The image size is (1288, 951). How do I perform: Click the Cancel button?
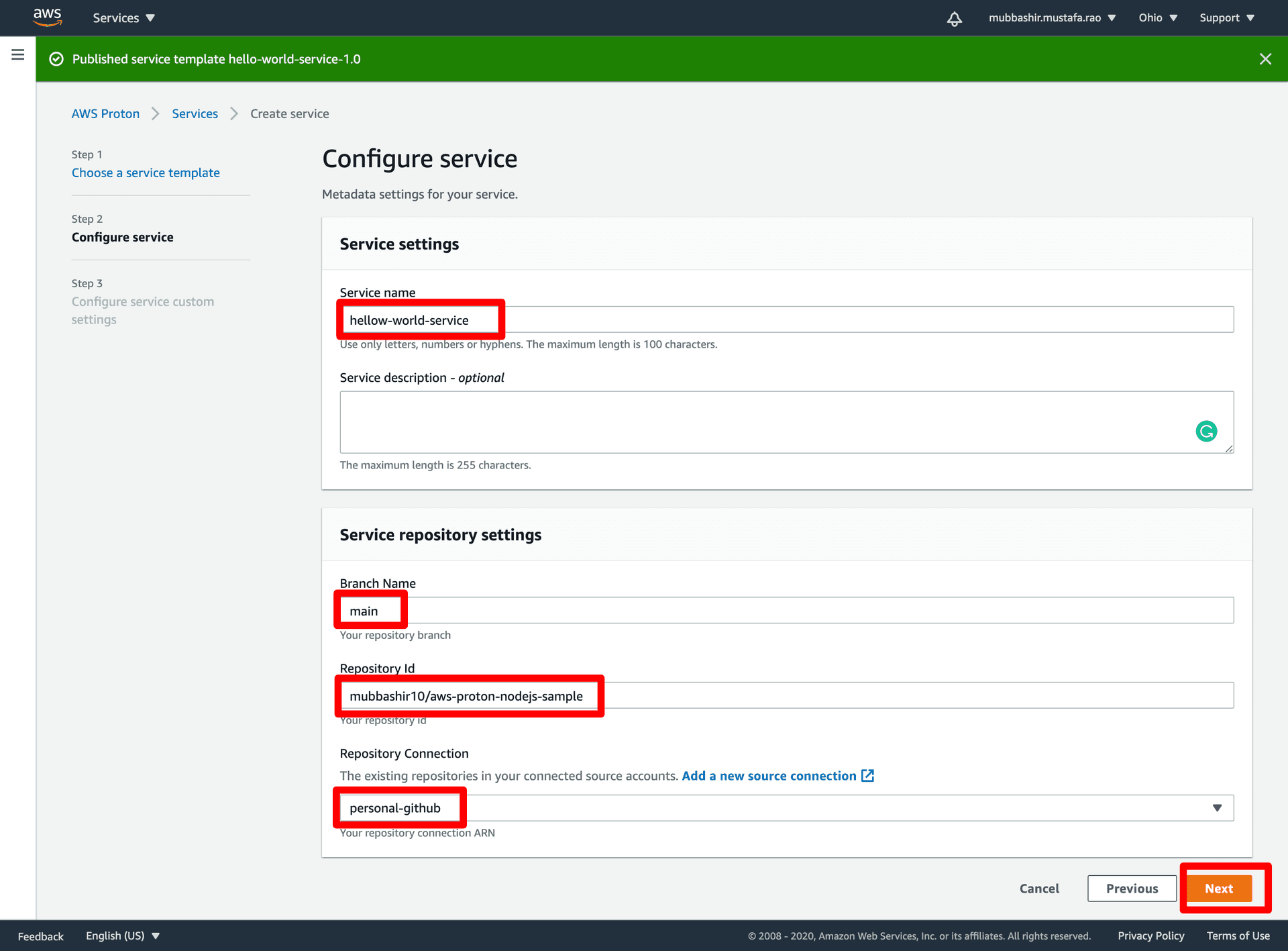click(1040, 888)
